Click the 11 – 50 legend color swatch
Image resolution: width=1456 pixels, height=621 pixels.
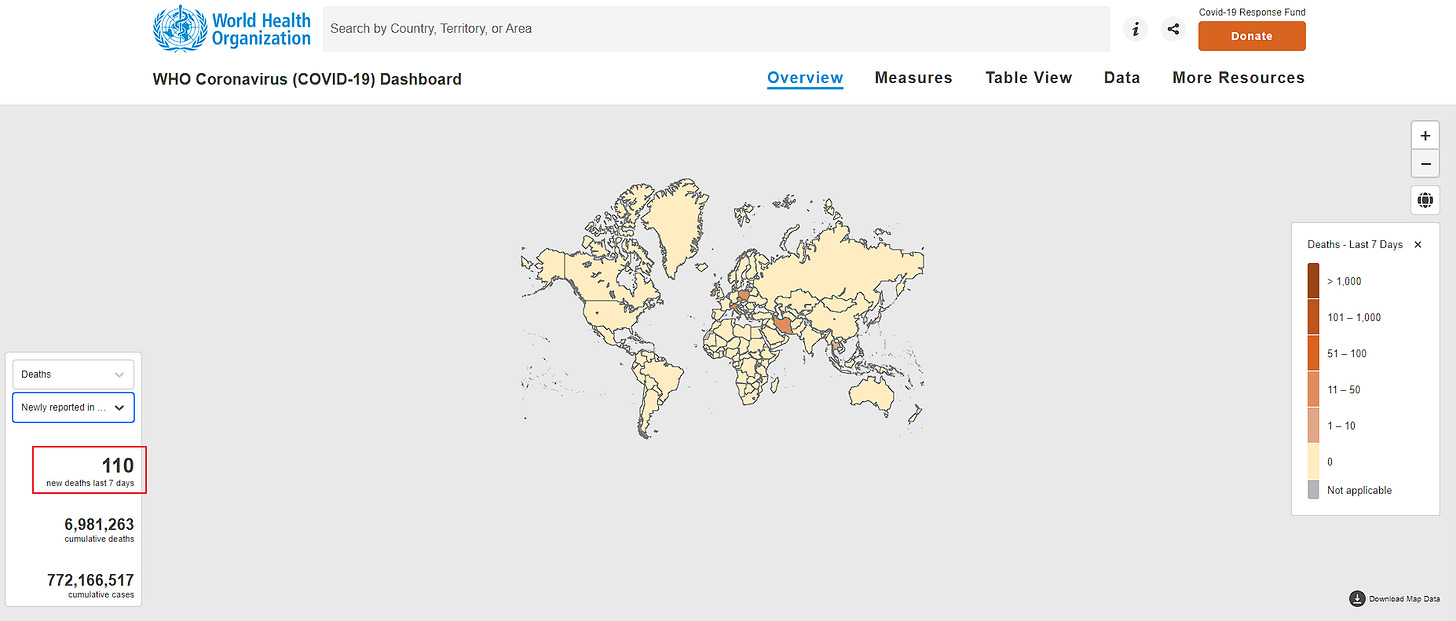tap(1313, 389)
